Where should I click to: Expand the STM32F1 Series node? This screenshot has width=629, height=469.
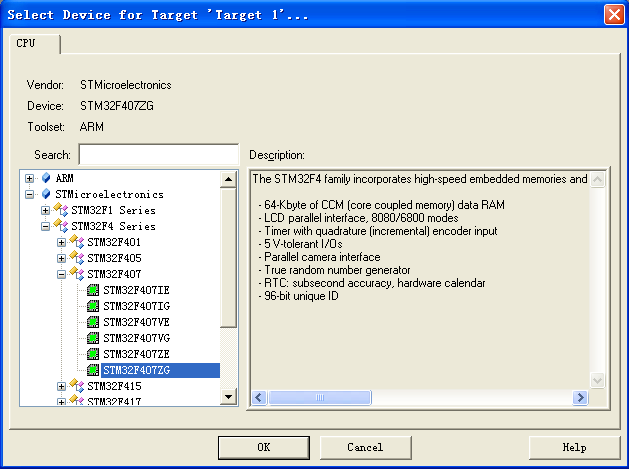pyautogui.click(x=45, y=210)
